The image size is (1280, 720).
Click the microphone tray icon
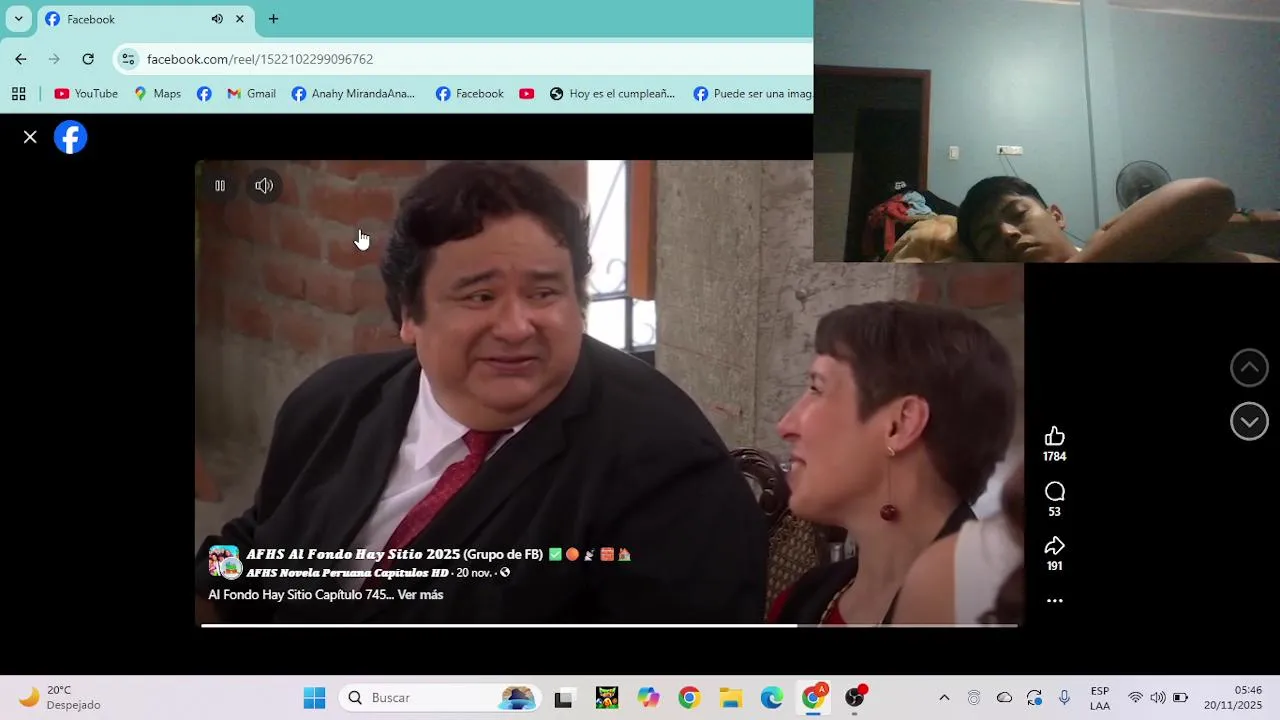tap(1064, 697)
